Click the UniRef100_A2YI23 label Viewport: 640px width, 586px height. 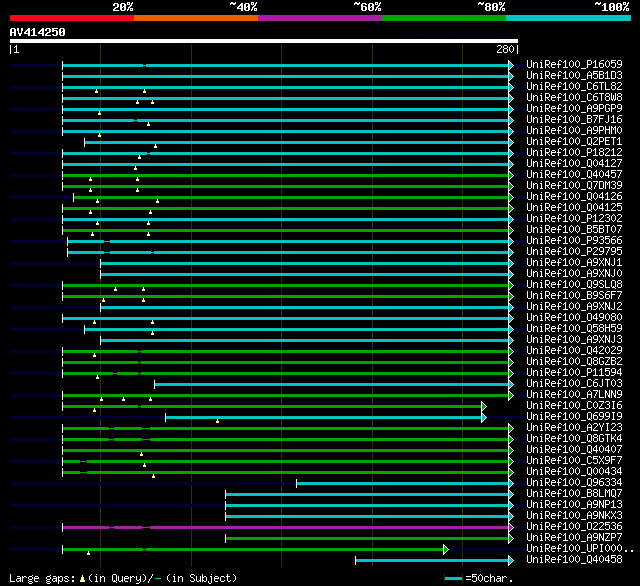point(574,428)
